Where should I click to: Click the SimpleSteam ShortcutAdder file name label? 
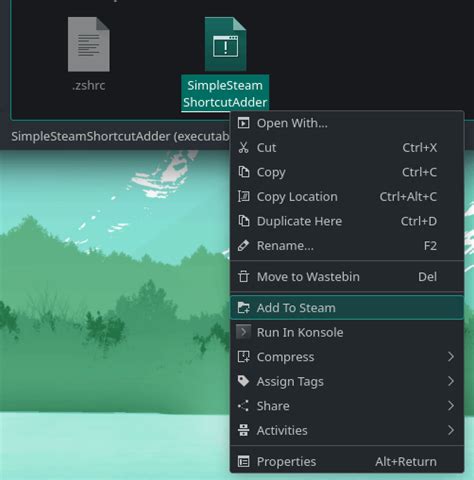click(x=225, y=94)
